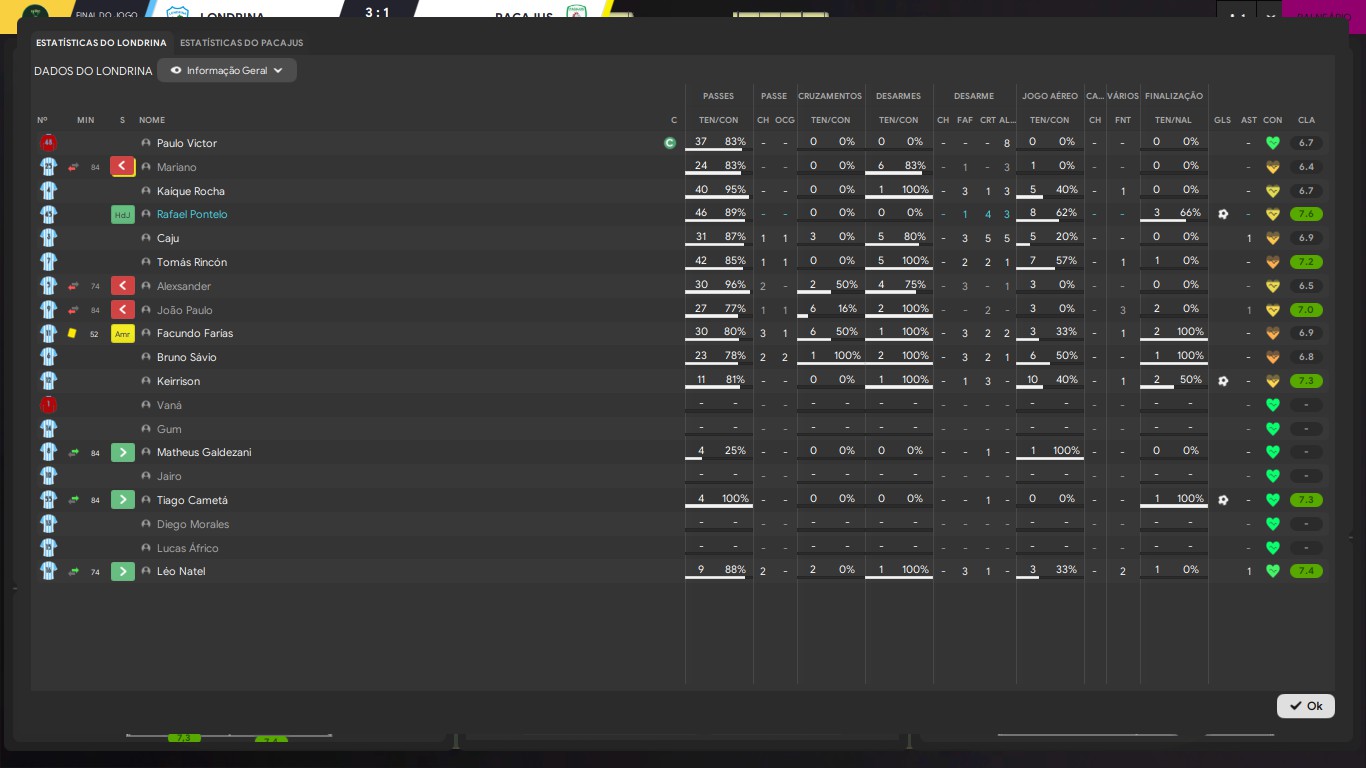The image size is (1366, 768).
Task: Click Caju's orange condition heart
Action: 1273,238
